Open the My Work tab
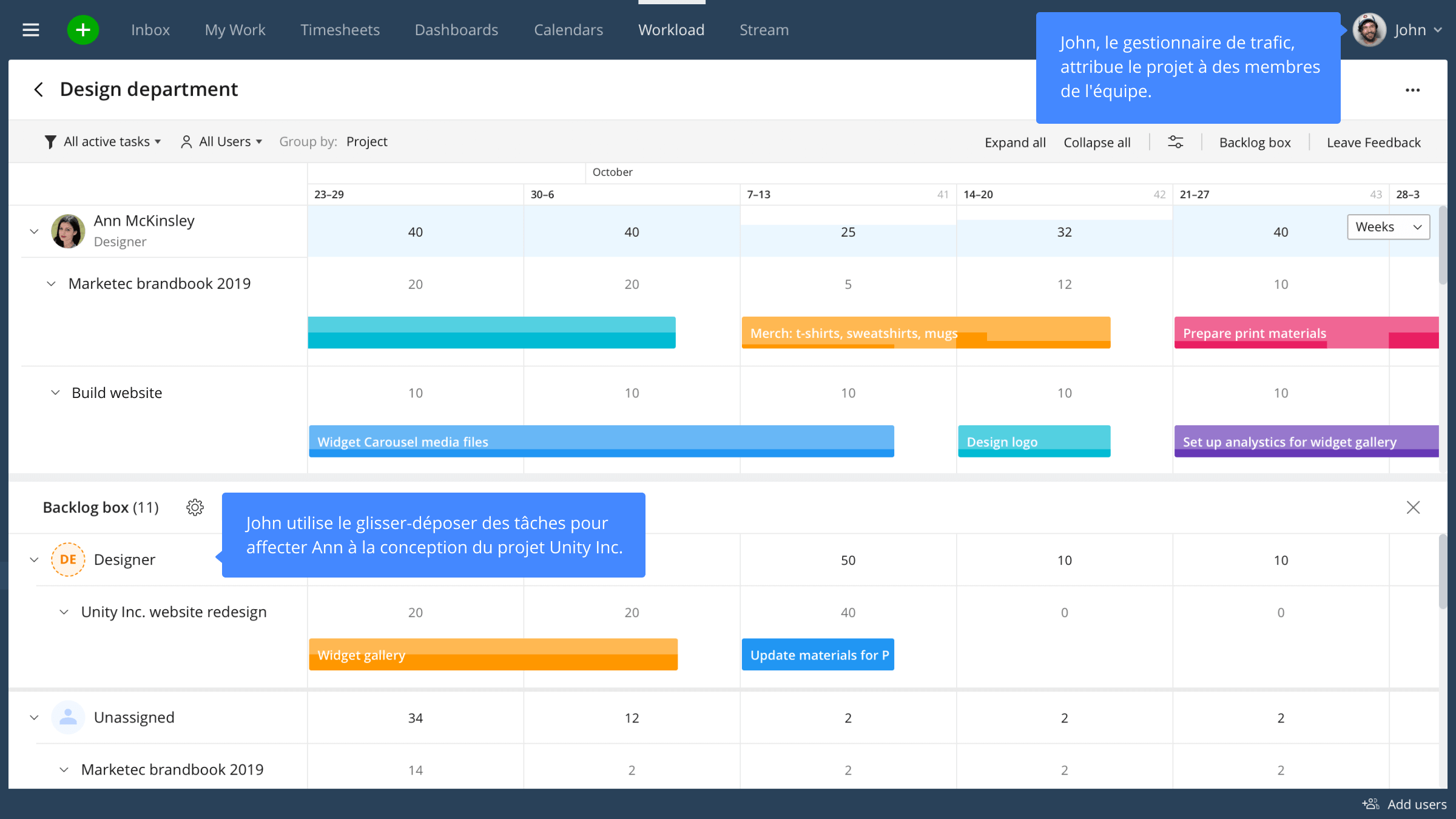 pyautogui.click(x=235, y=30)
